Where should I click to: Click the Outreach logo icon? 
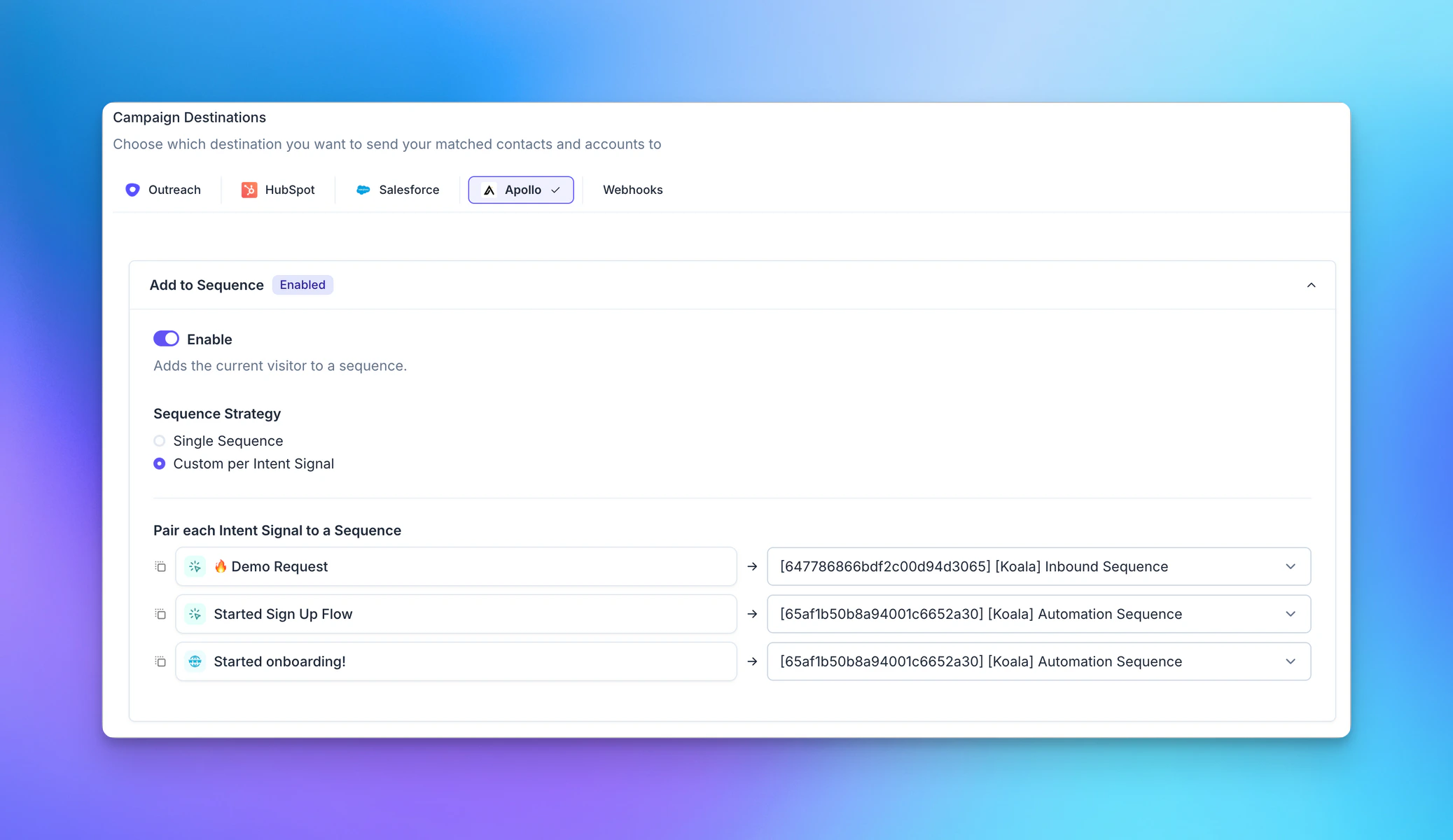pyautogui.click(x=132, y=190)
